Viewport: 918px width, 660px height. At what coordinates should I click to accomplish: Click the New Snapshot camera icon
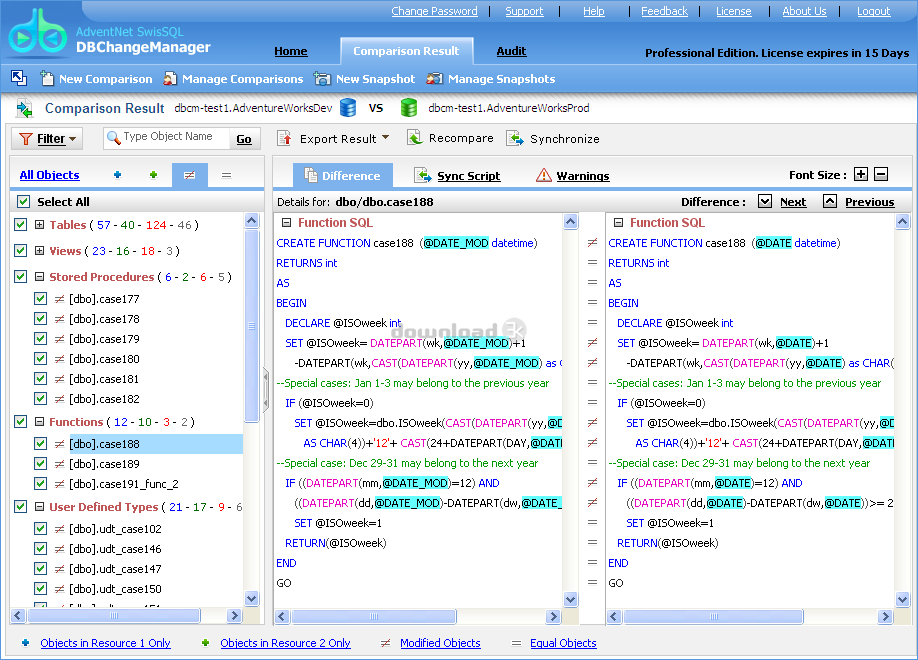322,78
